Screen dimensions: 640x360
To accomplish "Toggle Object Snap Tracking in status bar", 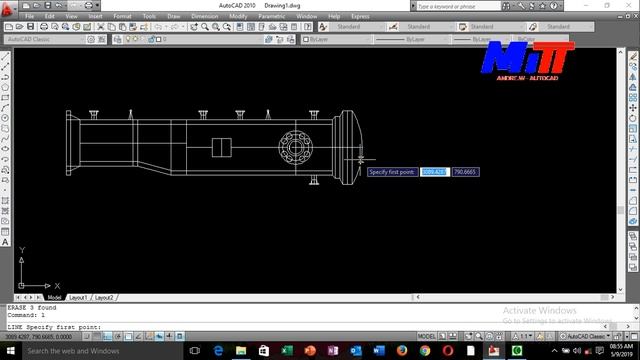I will click(x=138, y=336).
